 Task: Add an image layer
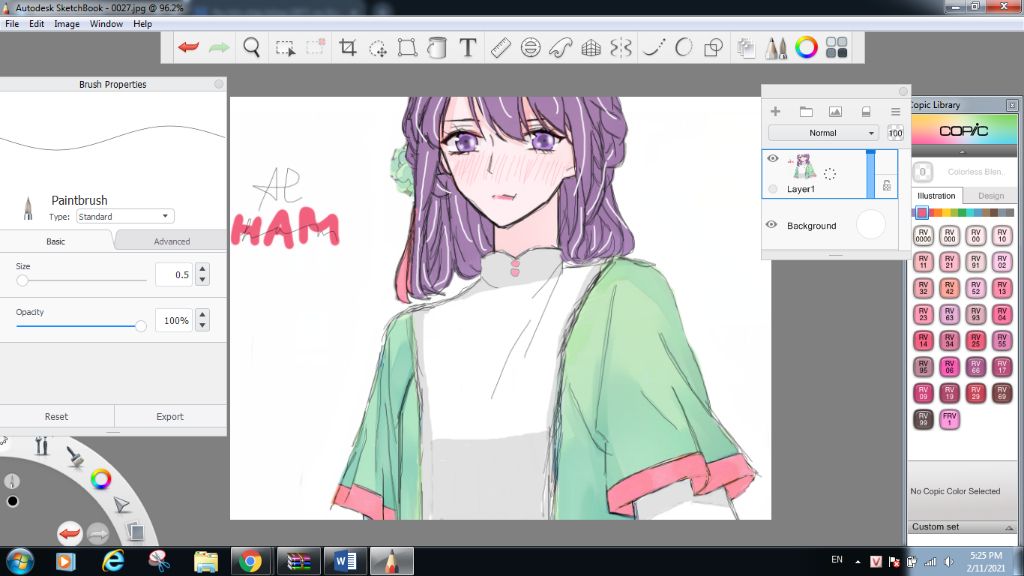coord(835,112)
